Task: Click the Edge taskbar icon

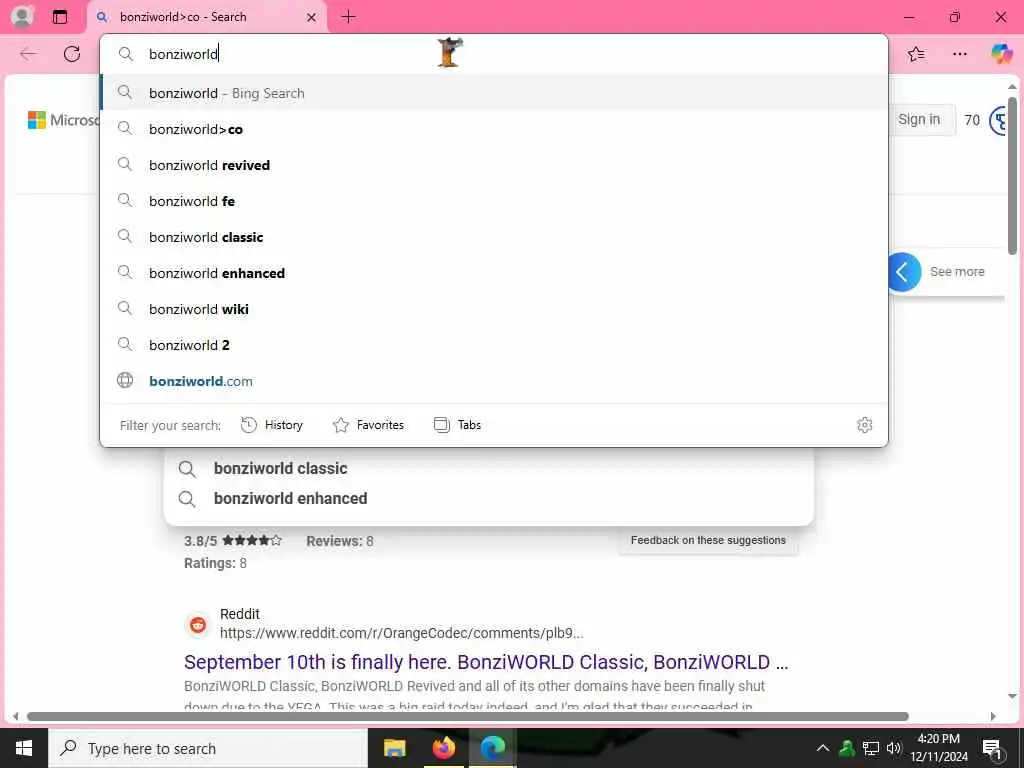Action: pyautogui.click(x=492, y=748)
